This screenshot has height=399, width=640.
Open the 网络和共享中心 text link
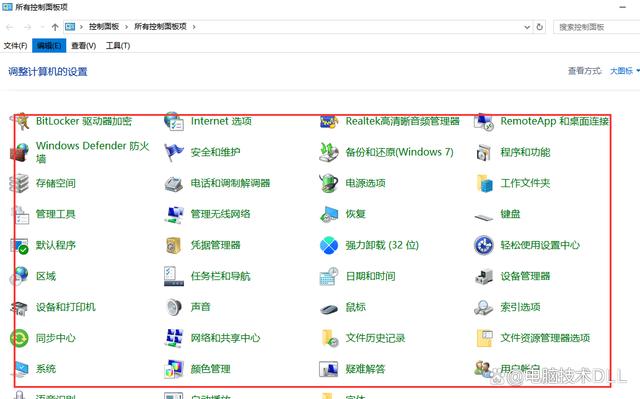tap(225, 338)
